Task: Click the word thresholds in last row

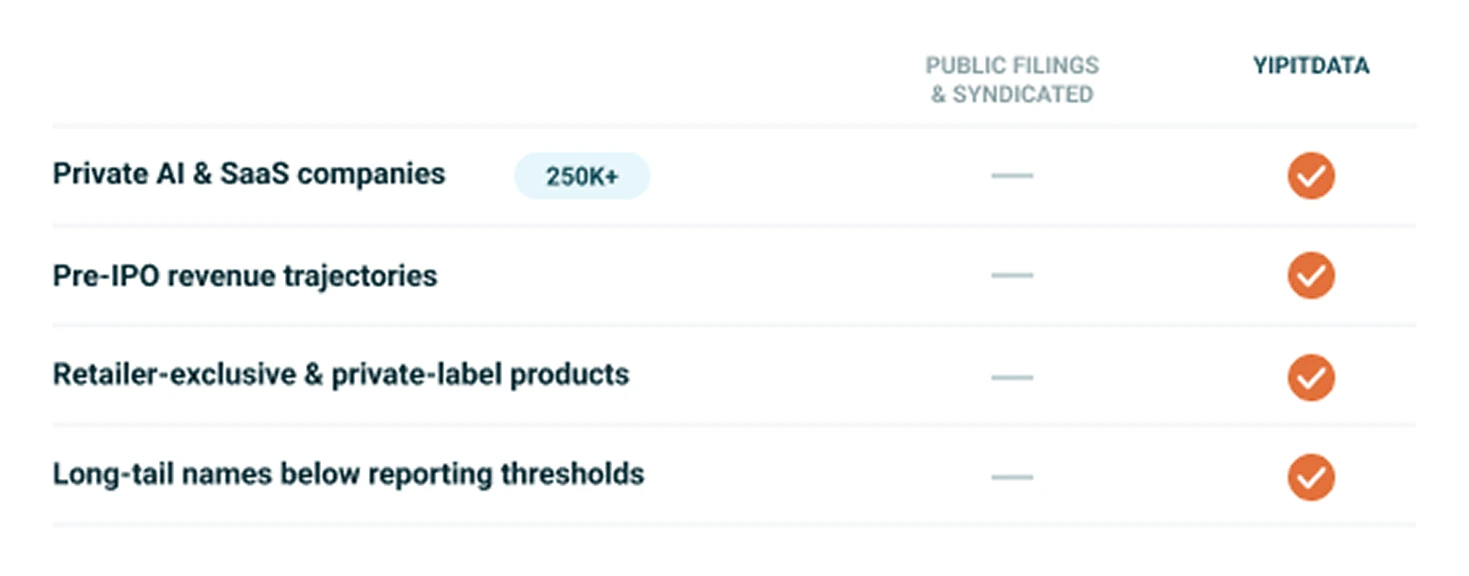Action: (x=573, y=473)
